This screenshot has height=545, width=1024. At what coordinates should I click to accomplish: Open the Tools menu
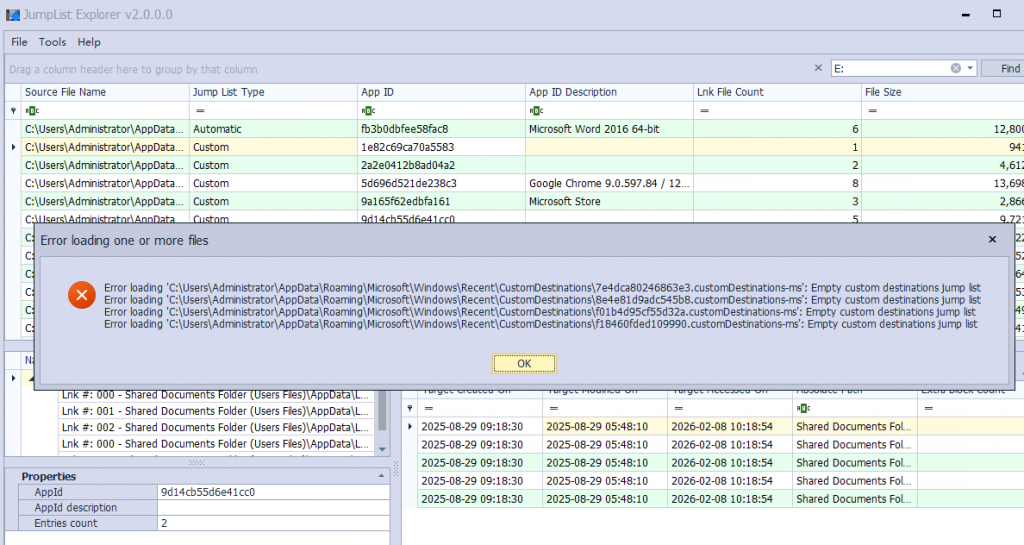click(52, 42)
